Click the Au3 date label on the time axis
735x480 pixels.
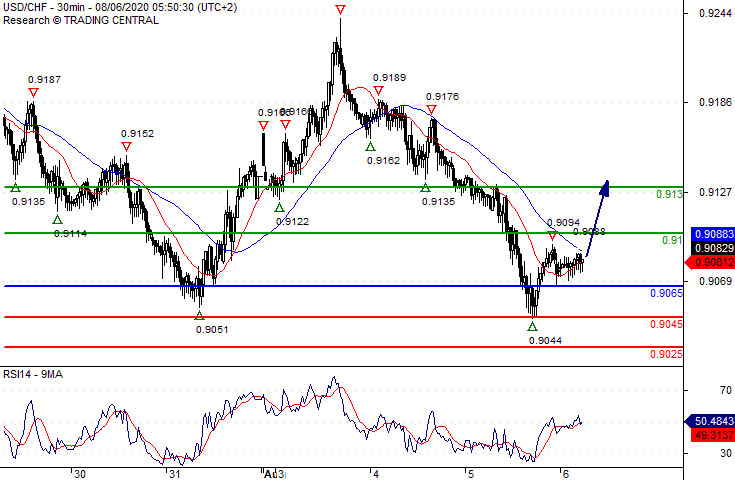pyautogui.click(x=274, y=474)
